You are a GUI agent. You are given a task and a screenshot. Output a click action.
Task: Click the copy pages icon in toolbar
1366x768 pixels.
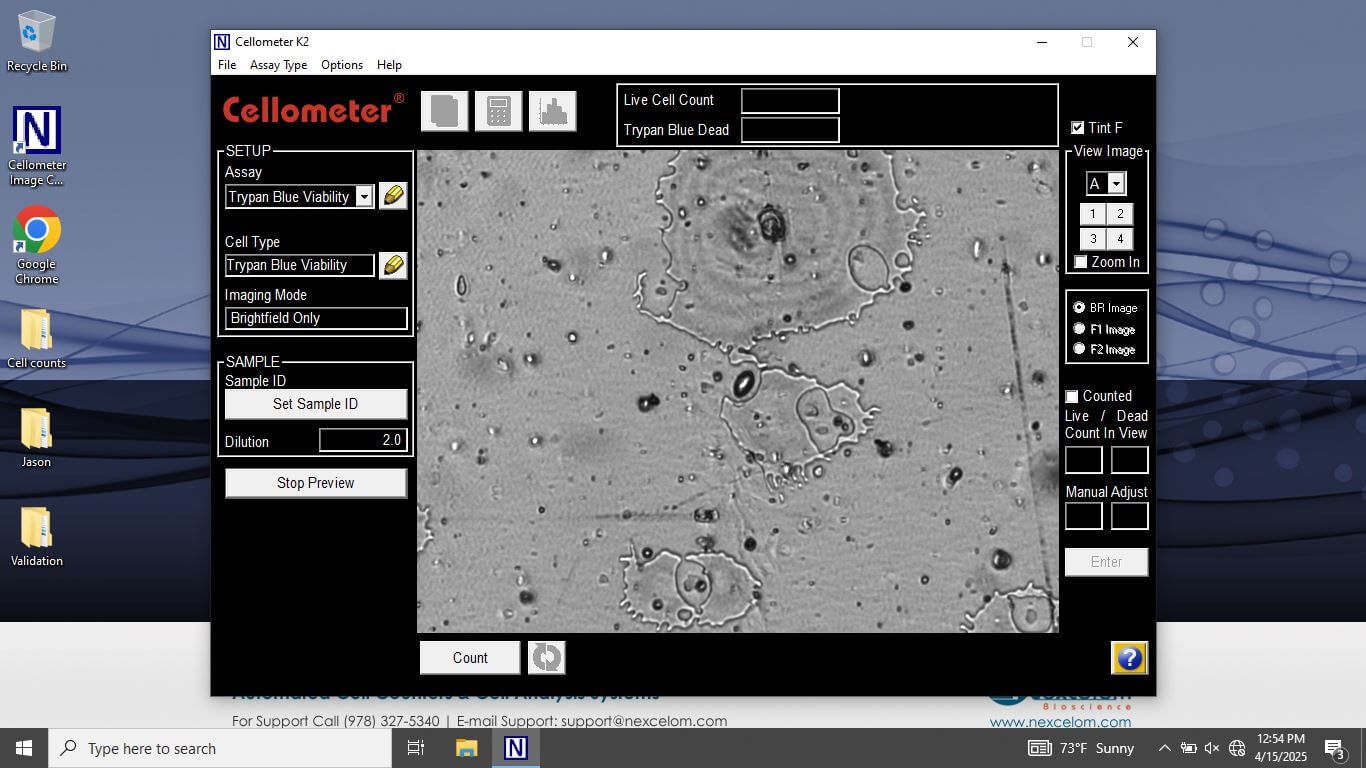444,111
